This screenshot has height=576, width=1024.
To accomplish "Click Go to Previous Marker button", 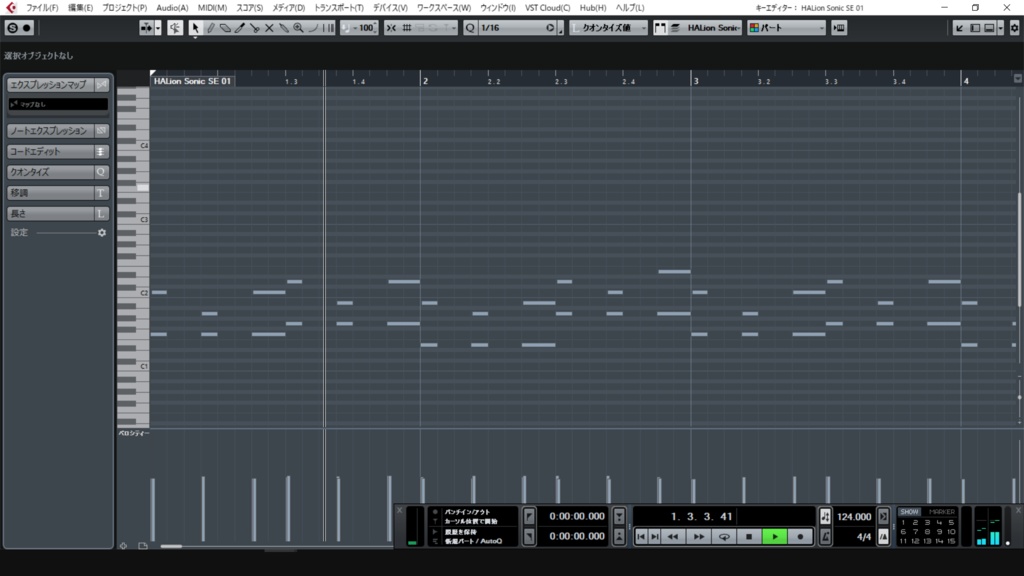I will [x=641, y=537].
